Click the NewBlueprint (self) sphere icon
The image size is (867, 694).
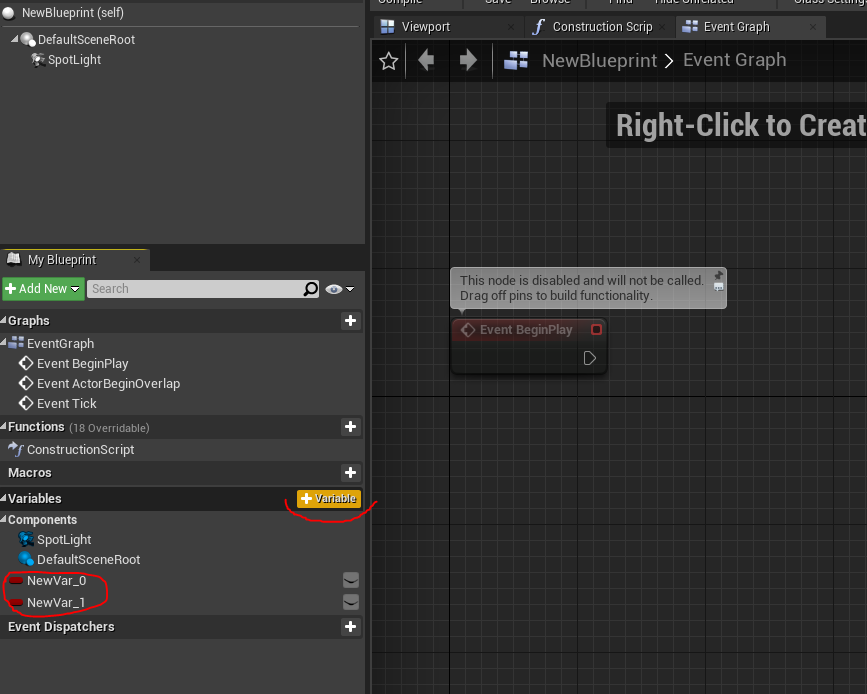[8, 13]
